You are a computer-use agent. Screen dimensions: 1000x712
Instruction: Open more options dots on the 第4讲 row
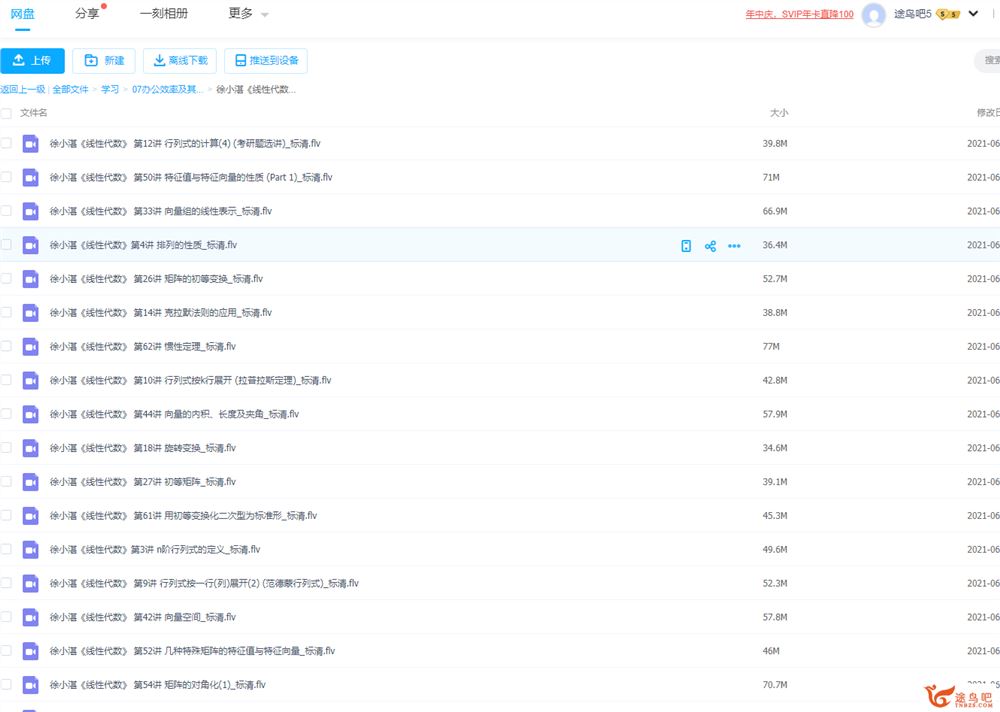[734, 246]
